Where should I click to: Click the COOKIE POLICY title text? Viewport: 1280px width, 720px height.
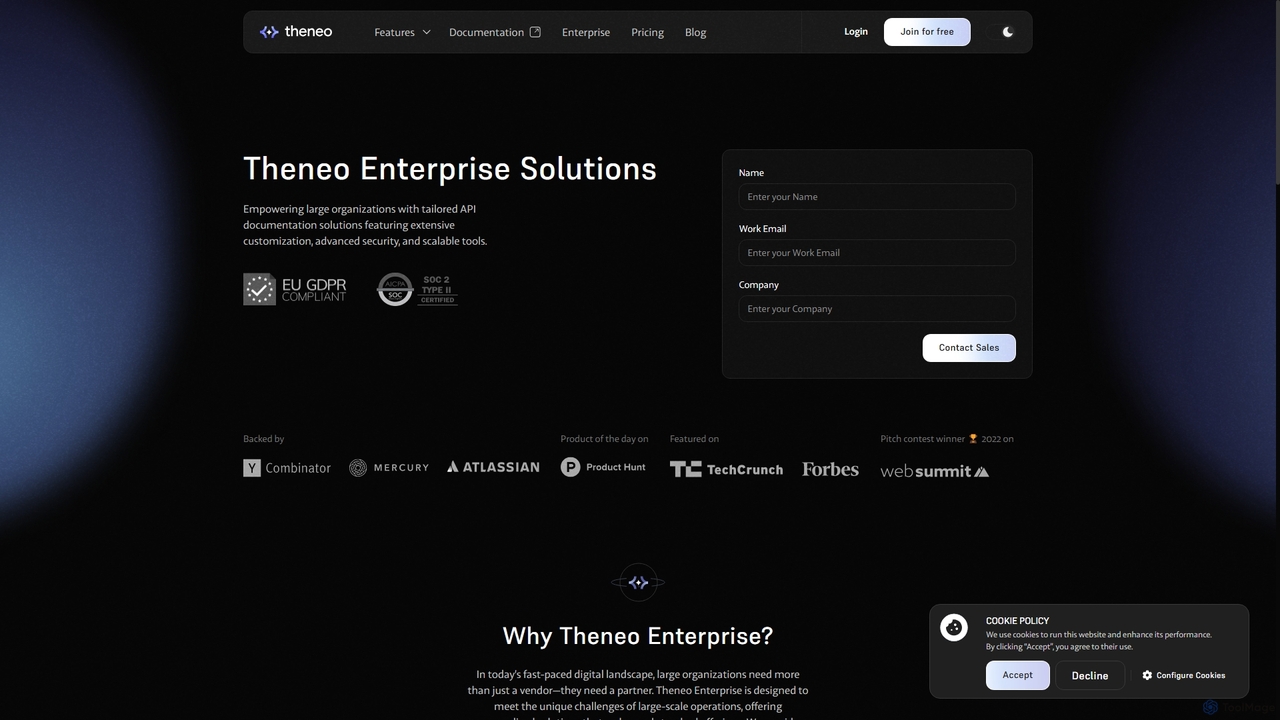pos(1017,621)
